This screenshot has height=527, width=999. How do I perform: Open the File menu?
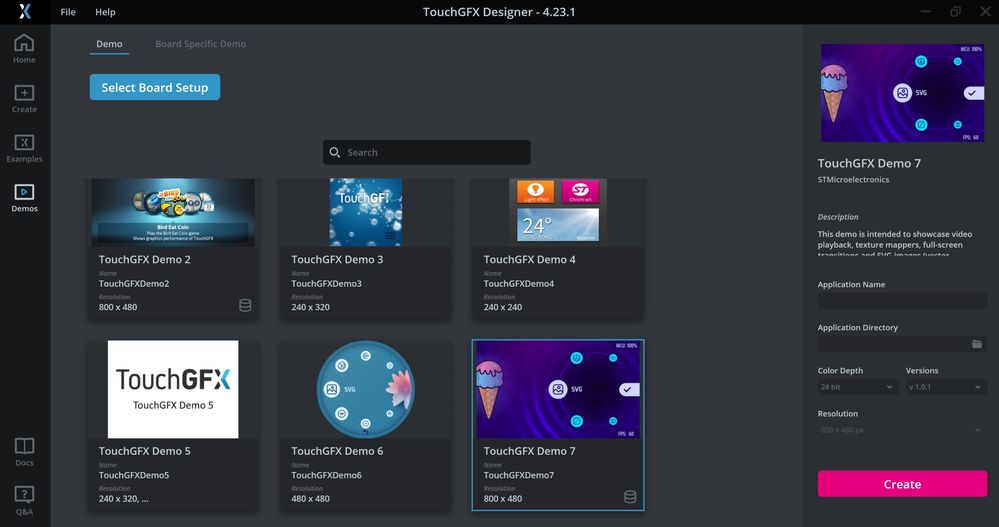click(68, 11)
